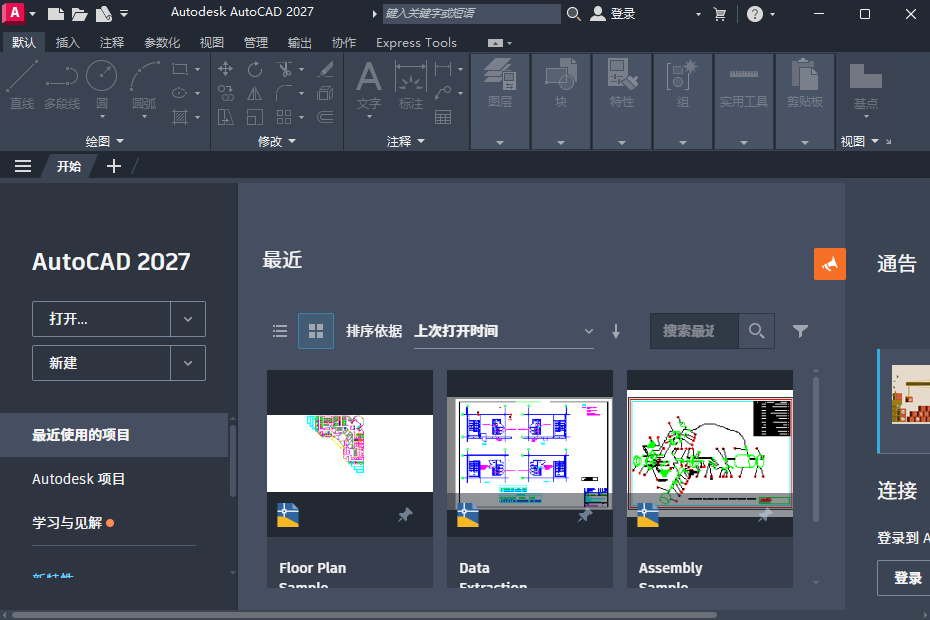Click the Dimension (标注) tool

pyautogui.click(x=410, y=90)
